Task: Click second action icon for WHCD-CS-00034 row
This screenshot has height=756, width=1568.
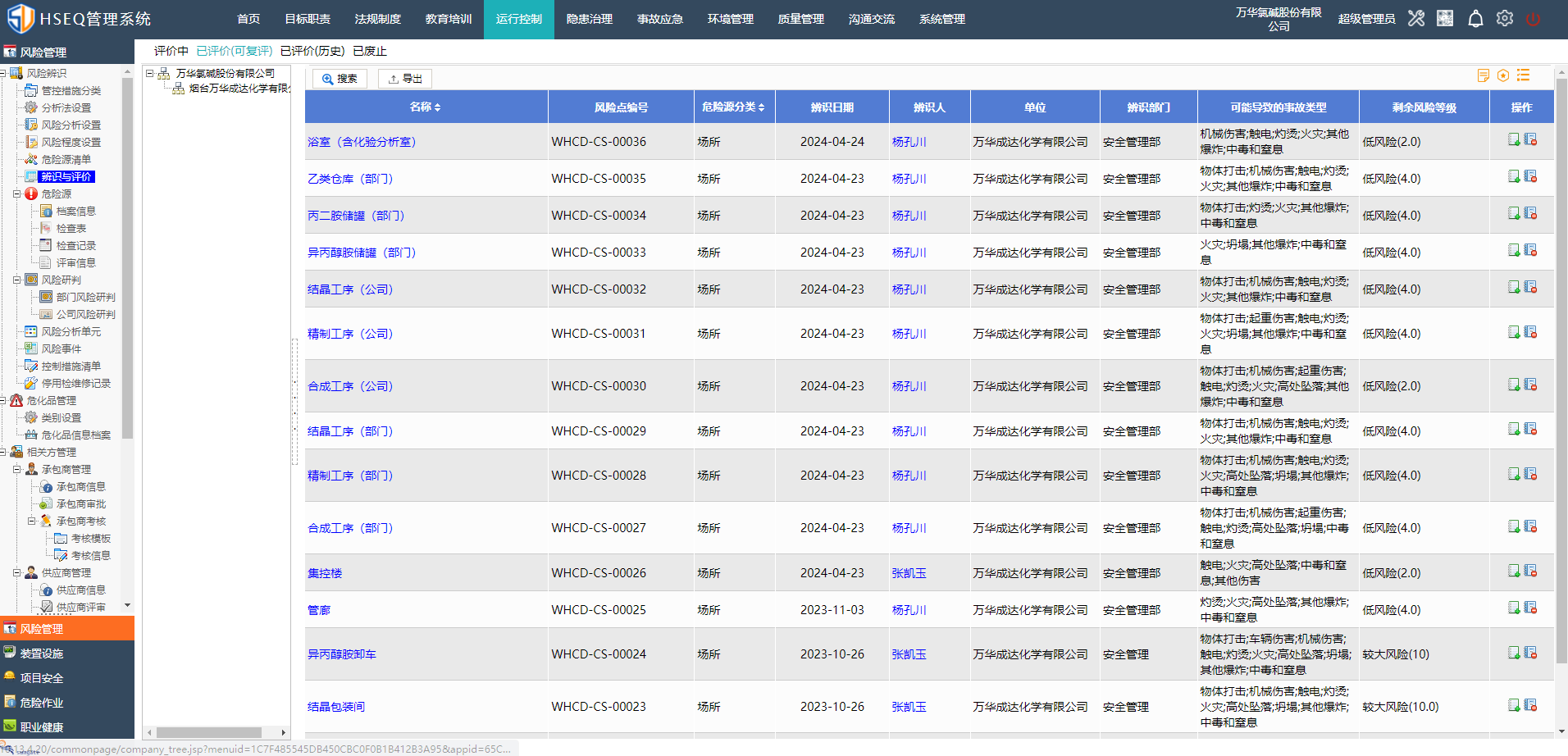Action: tap(1530, 213)
